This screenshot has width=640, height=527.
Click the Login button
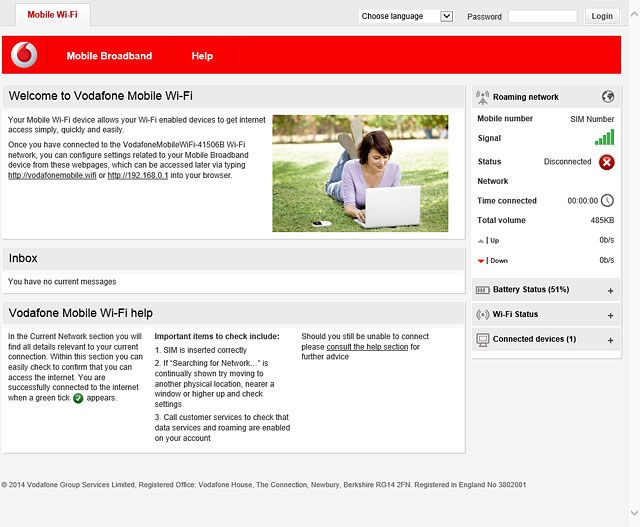(602, 16)
